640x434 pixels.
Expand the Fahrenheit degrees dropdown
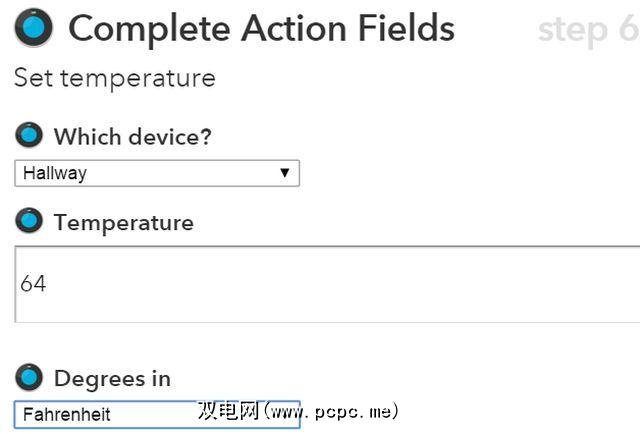[157, 414]
